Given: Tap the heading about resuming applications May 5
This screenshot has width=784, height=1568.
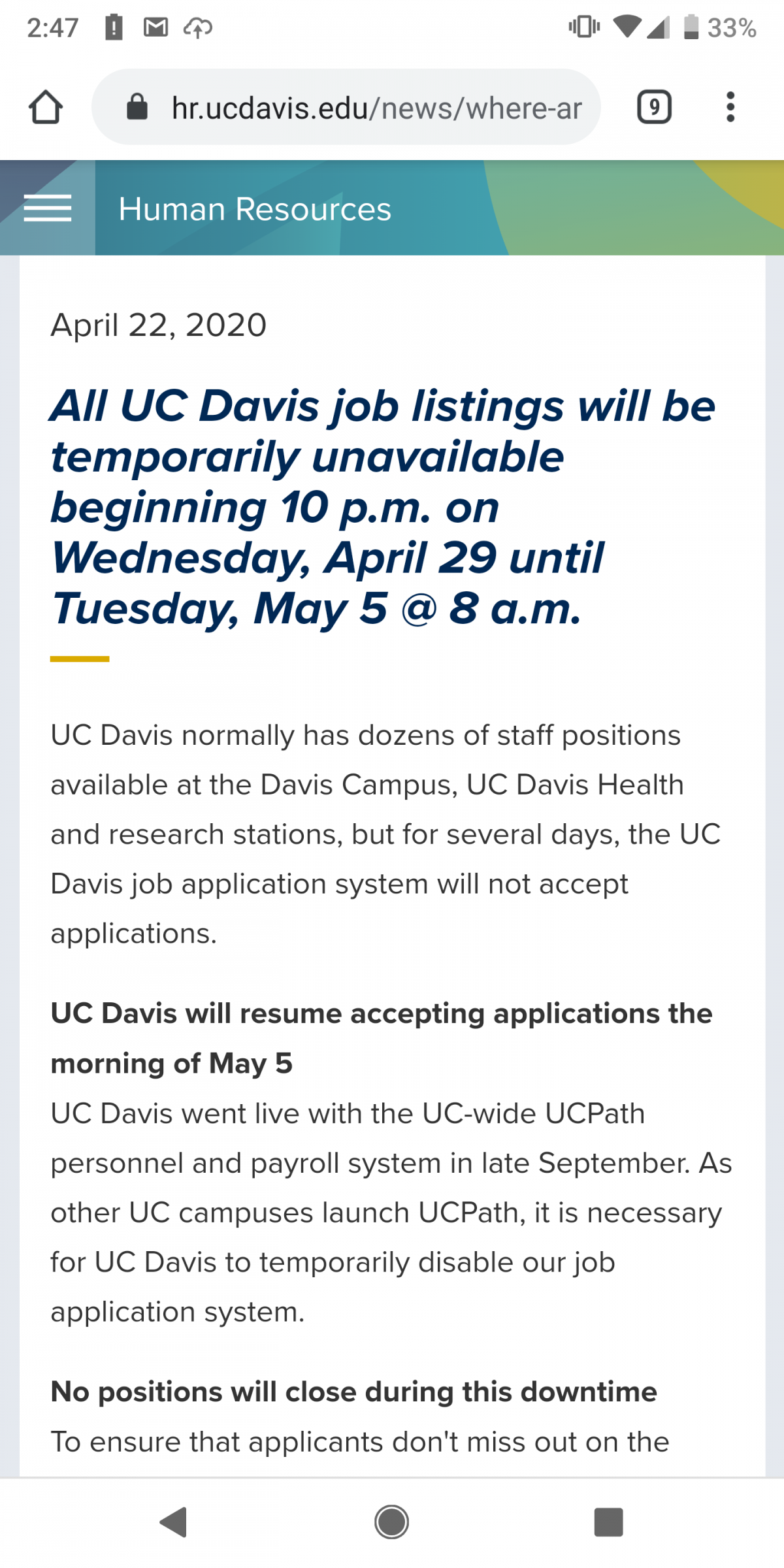Looking at the screenshot, I should 381,1038.
